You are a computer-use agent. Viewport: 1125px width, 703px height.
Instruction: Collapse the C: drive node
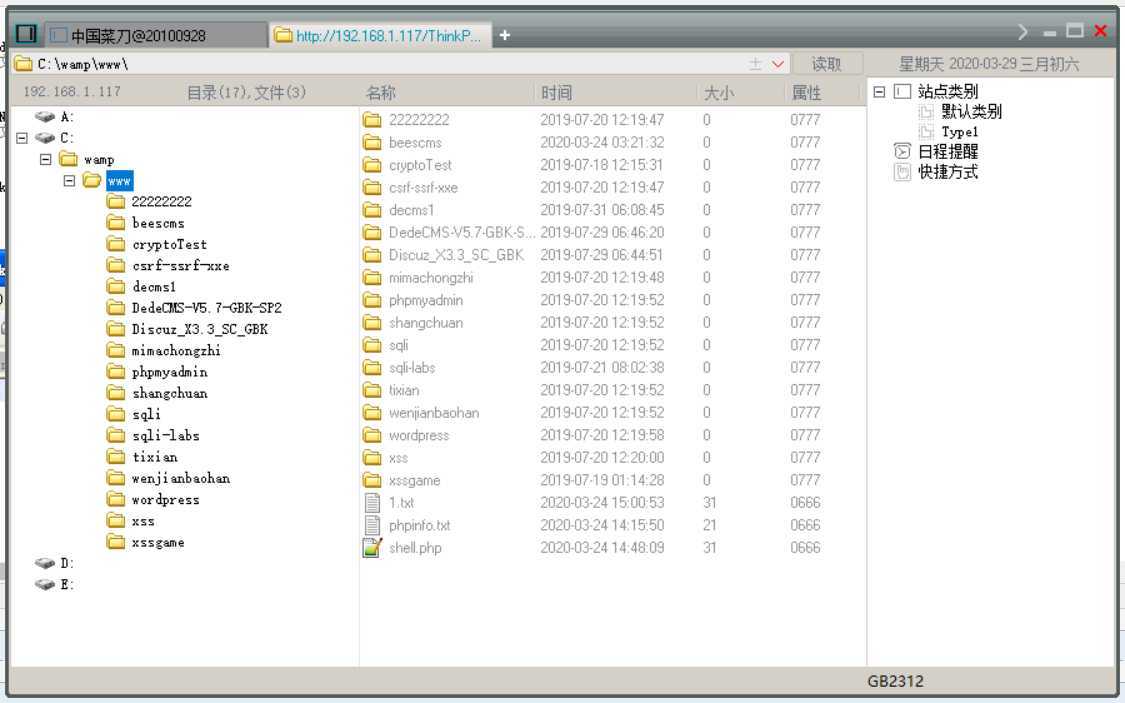[x=22, y=138]
